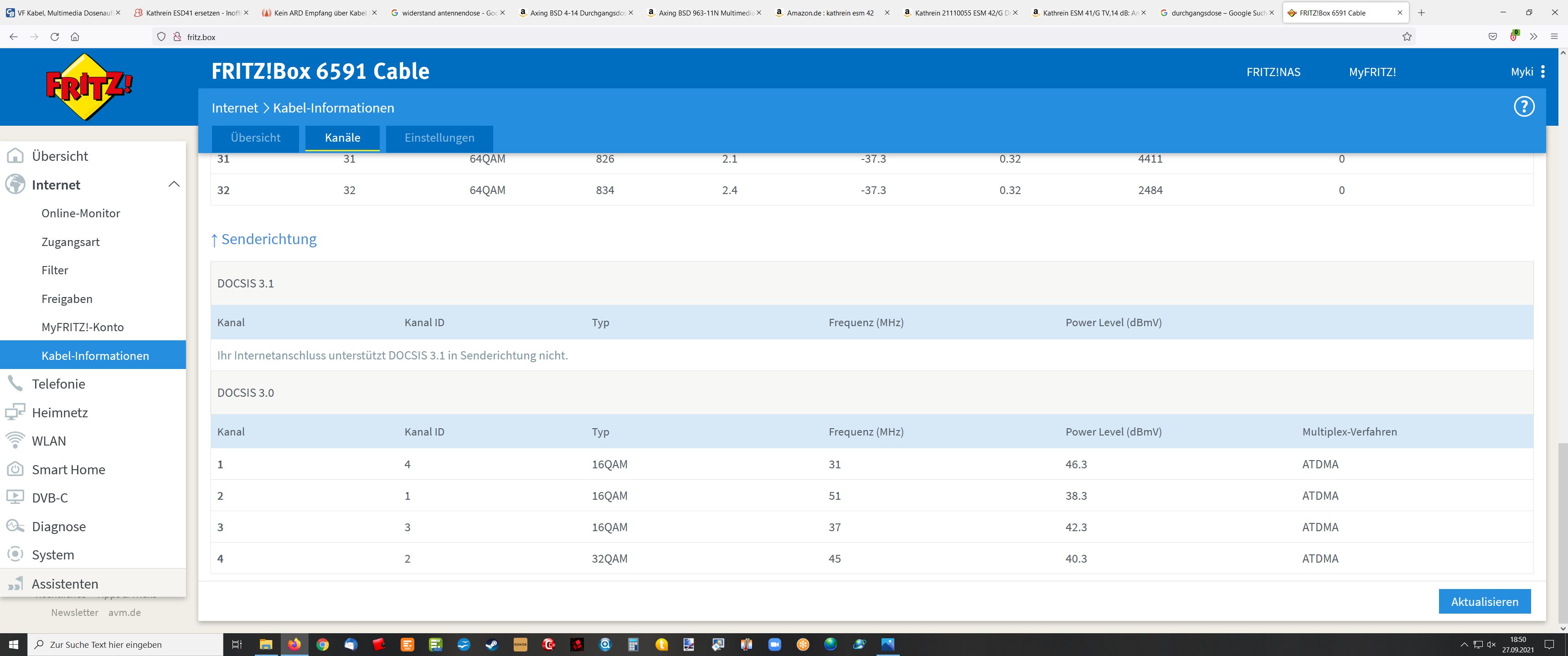Click the Aktualisieren button
This screenshot has width=1568, height=656.
1484,601
